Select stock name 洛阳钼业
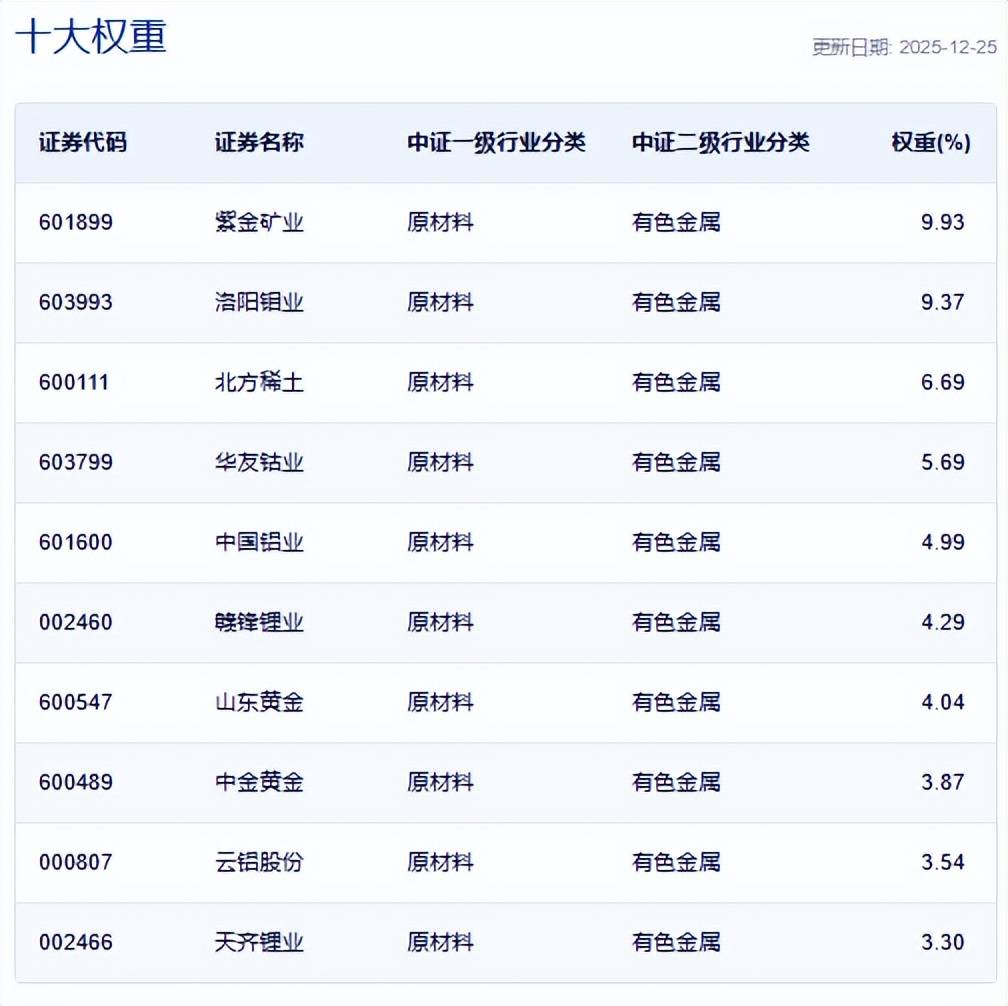The image size is (1008, 1006). 259,302
